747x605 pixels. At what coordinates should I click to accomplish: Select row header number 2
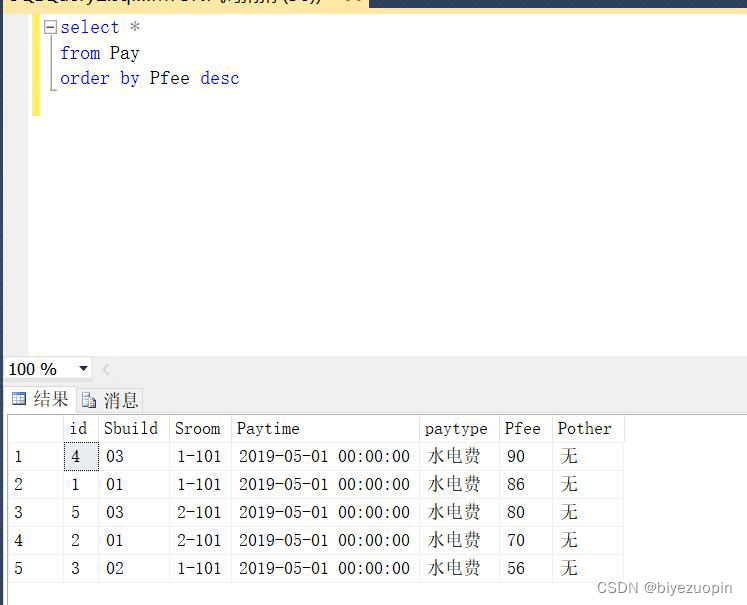click(x=36, y=484)
